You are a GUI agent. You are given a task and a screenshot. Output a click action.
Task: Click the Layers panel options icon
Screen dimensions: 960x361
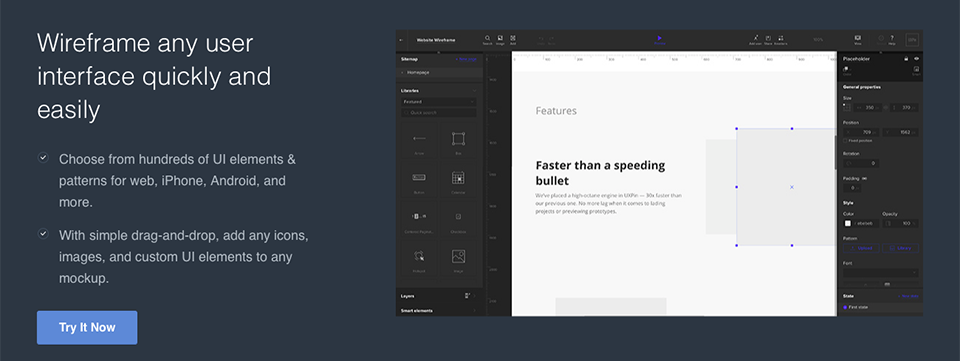tap(467, 296)
